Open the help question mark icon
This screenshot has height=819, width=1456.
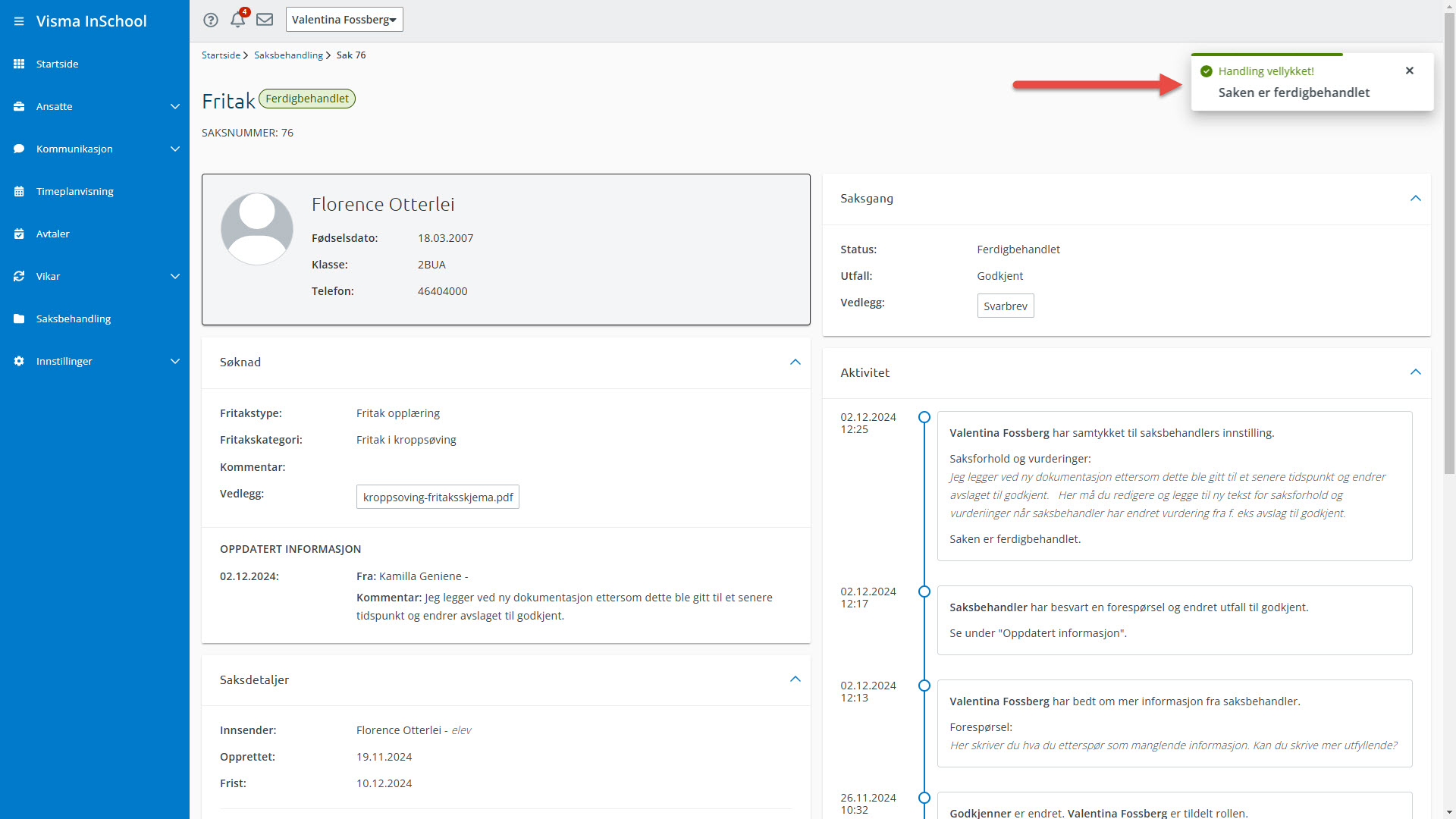click(211, 20)
